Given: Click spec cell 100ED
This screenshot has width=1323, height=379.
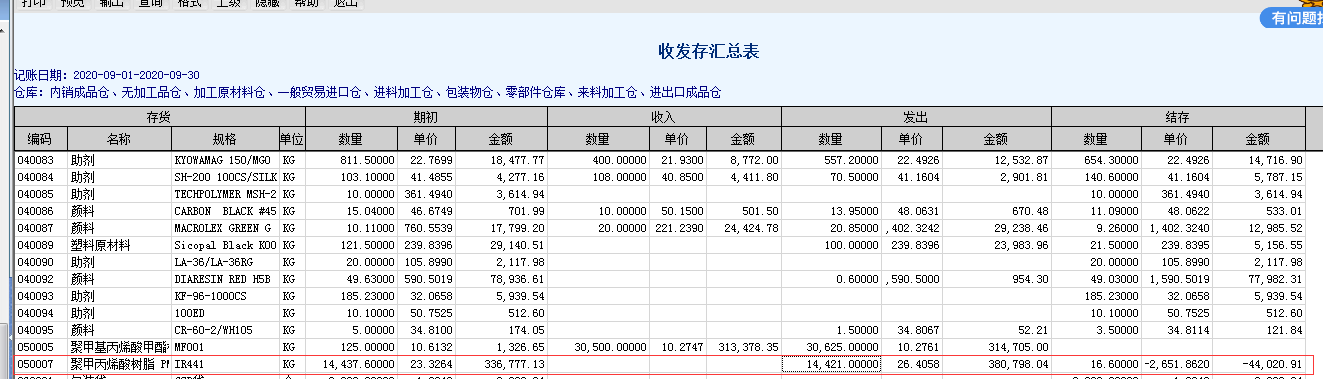Looking at the screenshot, I should 225,313.
